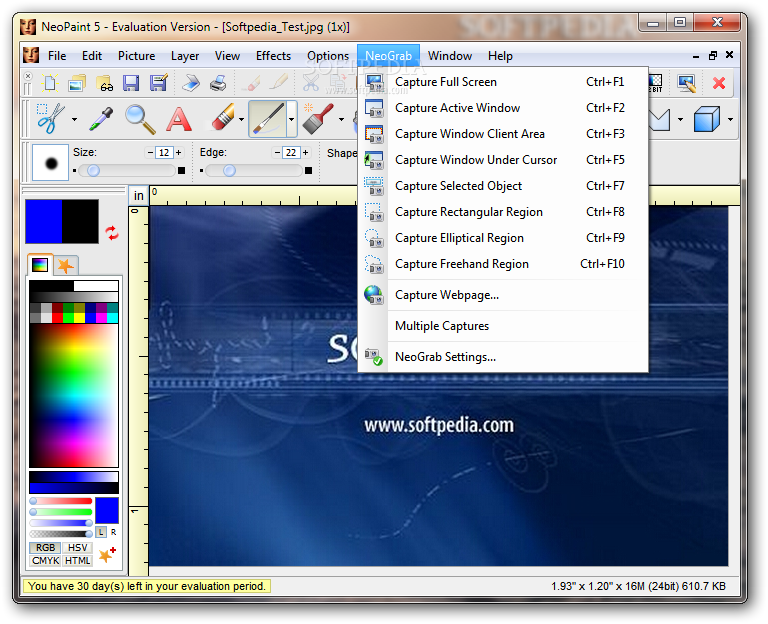Screen dimensions: 768x624
Task: Open an image using the photo folder icon
Action: click(76, 83)
